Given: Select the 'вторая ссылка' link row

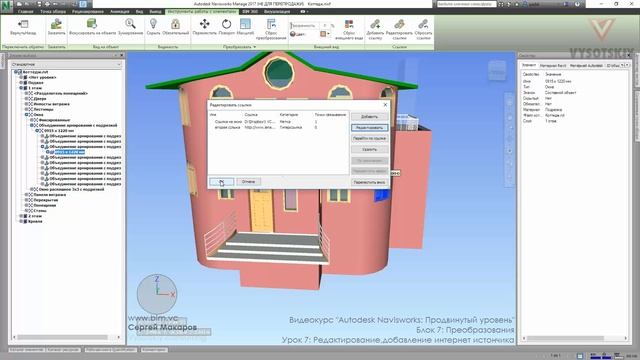Looking at the screenshot, I should pos(278,127).
